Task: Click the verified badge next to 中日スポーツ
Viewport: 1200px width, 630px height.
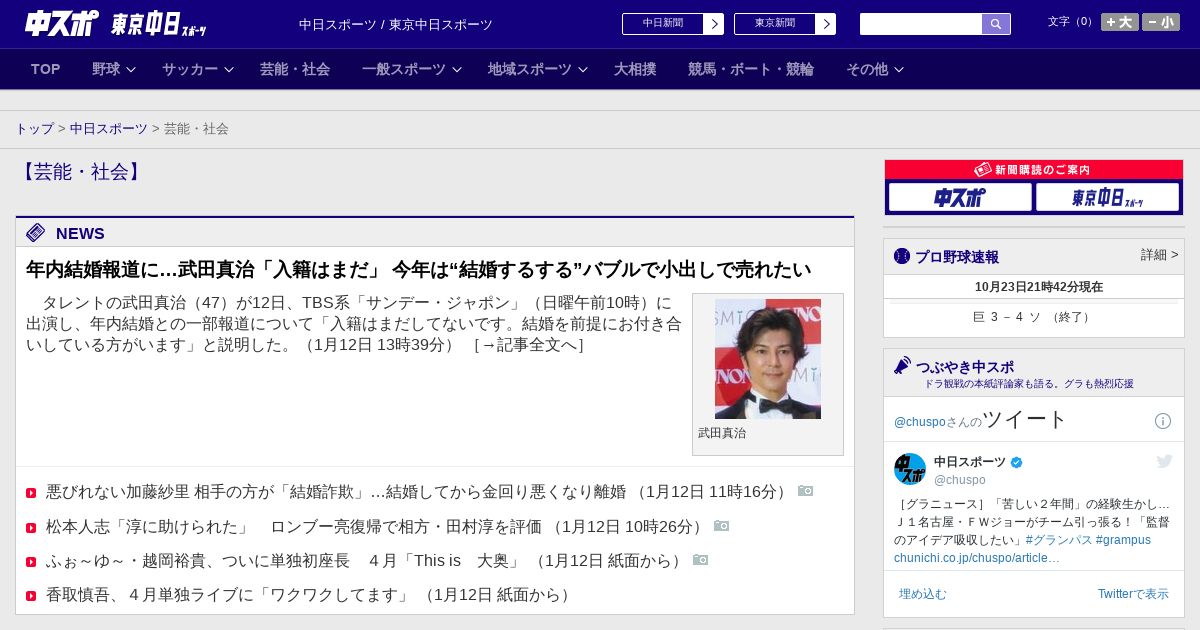Action: pyautogui.click(x=1017, y=462)
